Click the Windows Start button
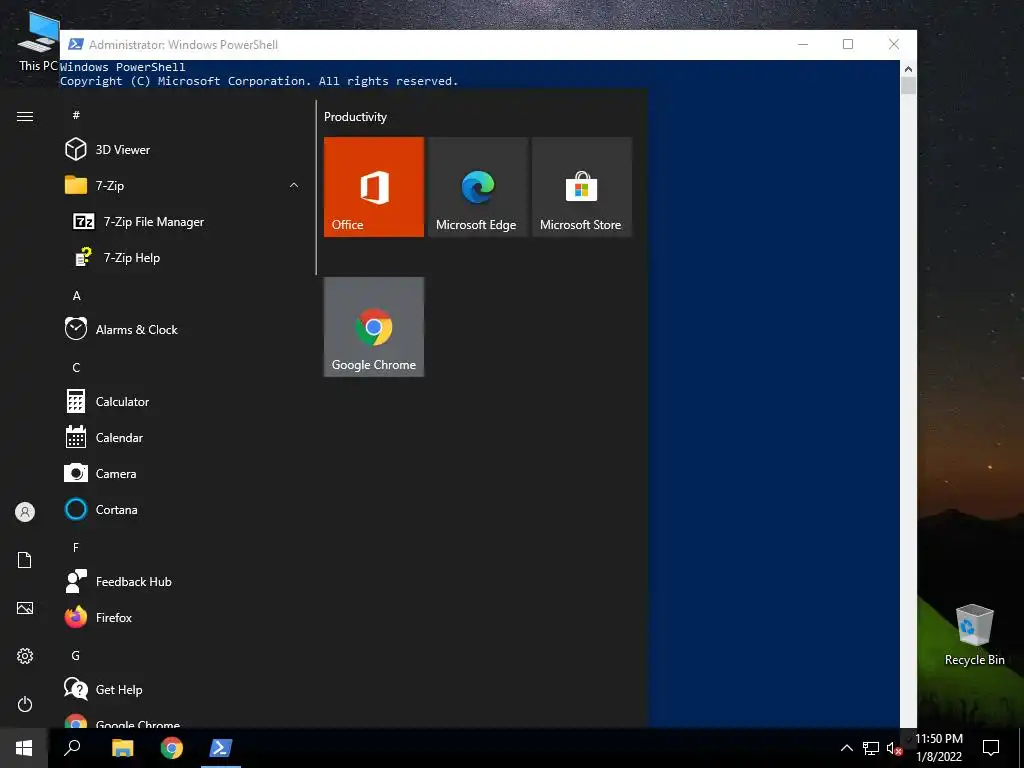Screen dimensions: 1024x768 [x=24, y=748]
